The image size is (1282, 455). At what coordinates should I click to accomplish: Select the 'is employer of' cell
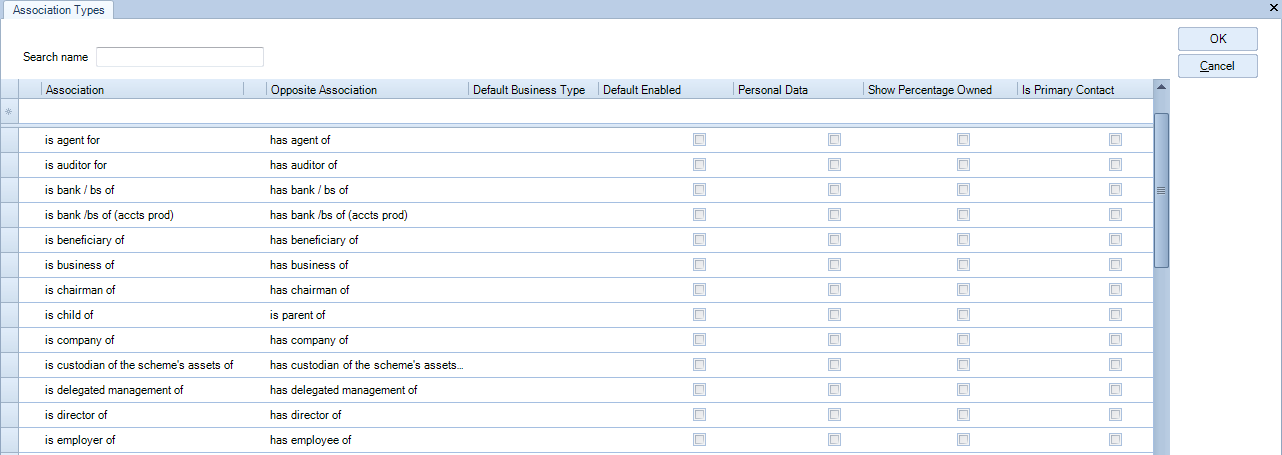(x=142, y=440)
